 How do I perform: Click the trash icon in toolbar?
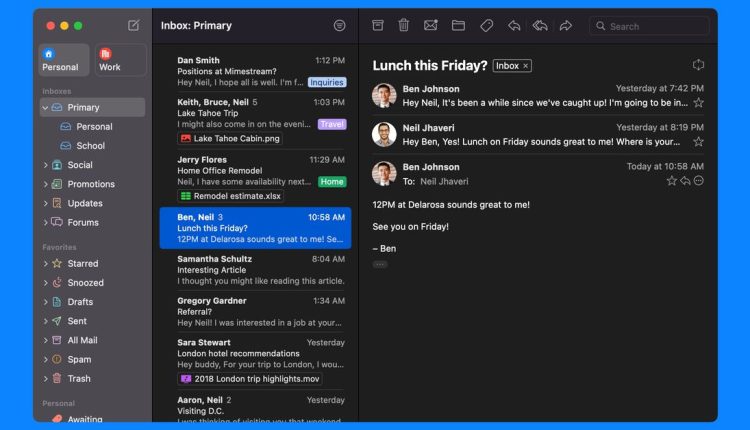coord(404,25)
